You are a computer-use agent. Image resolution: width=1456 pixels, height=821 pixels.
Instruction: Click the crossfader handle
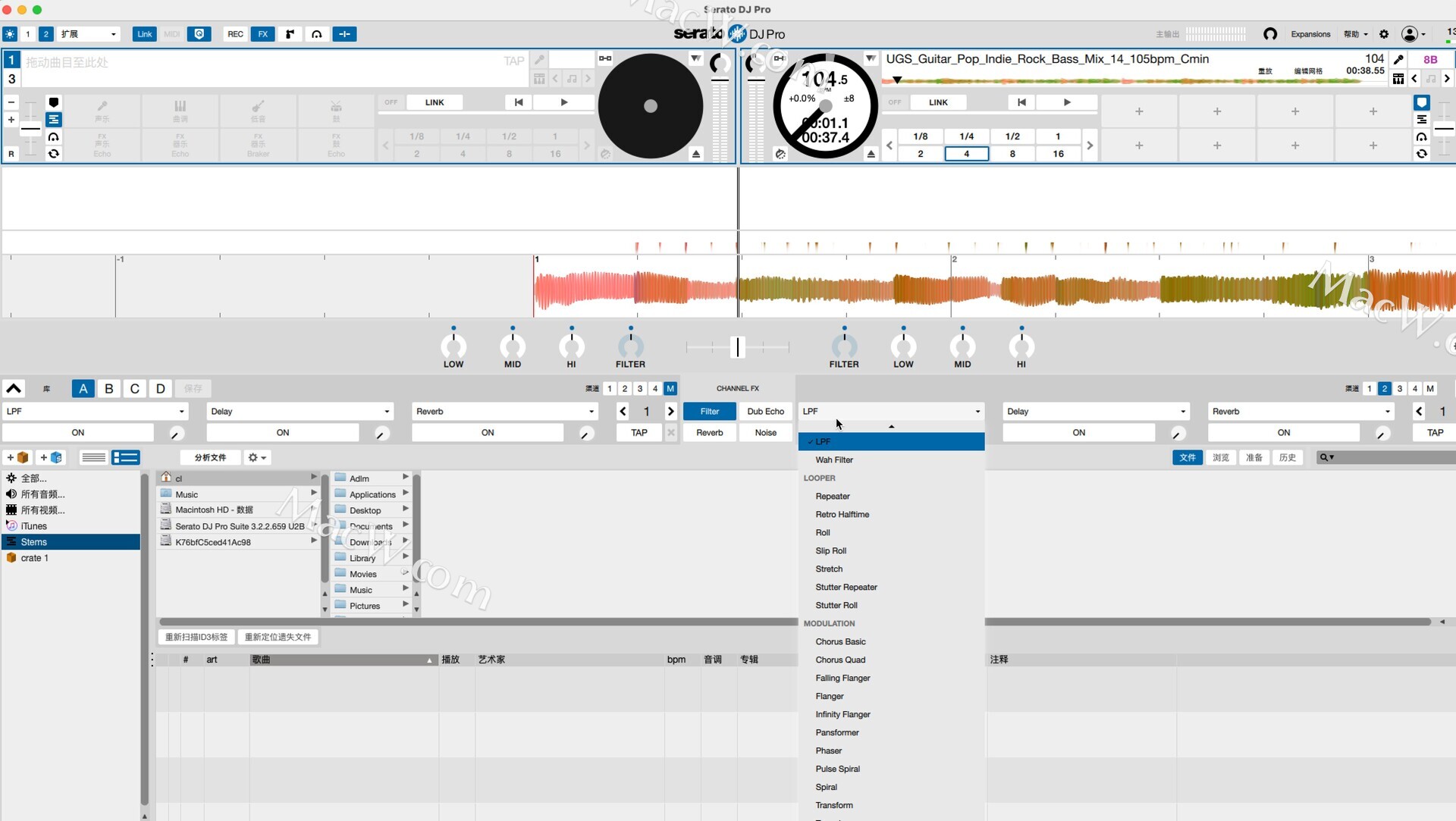click(737, 347)
